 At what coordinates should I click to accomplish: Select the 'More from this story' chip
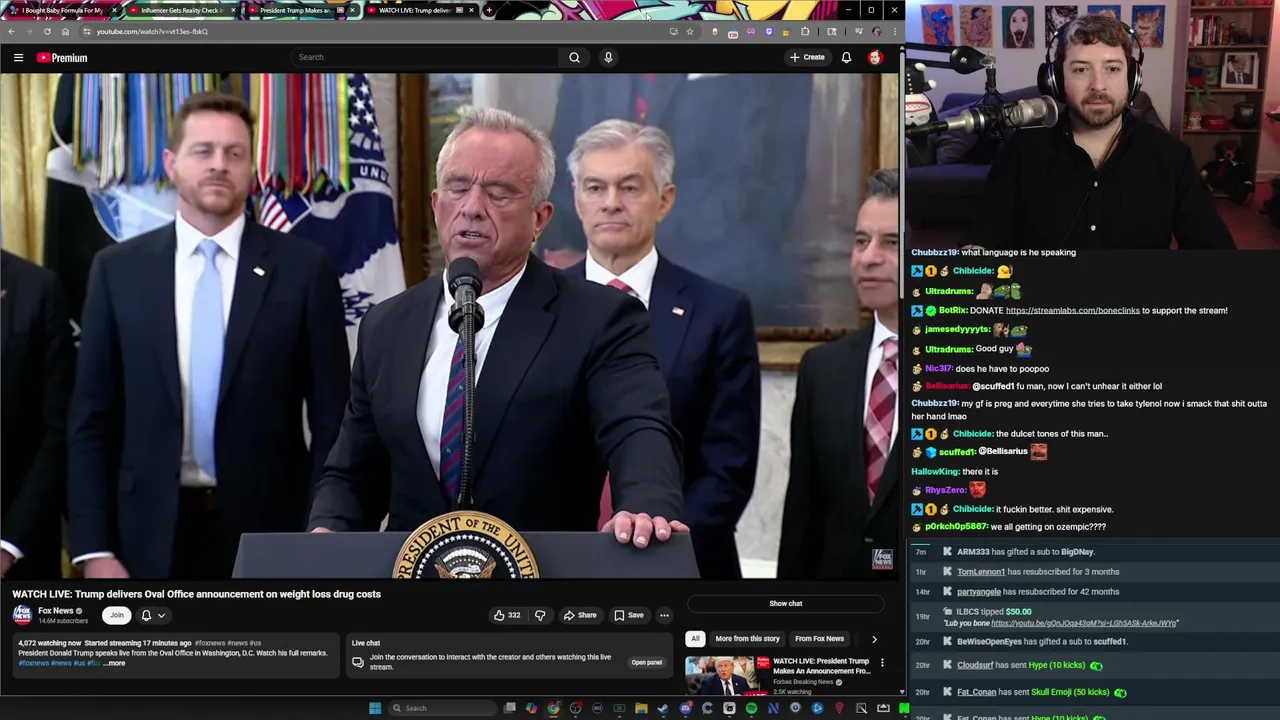[747, 638]
